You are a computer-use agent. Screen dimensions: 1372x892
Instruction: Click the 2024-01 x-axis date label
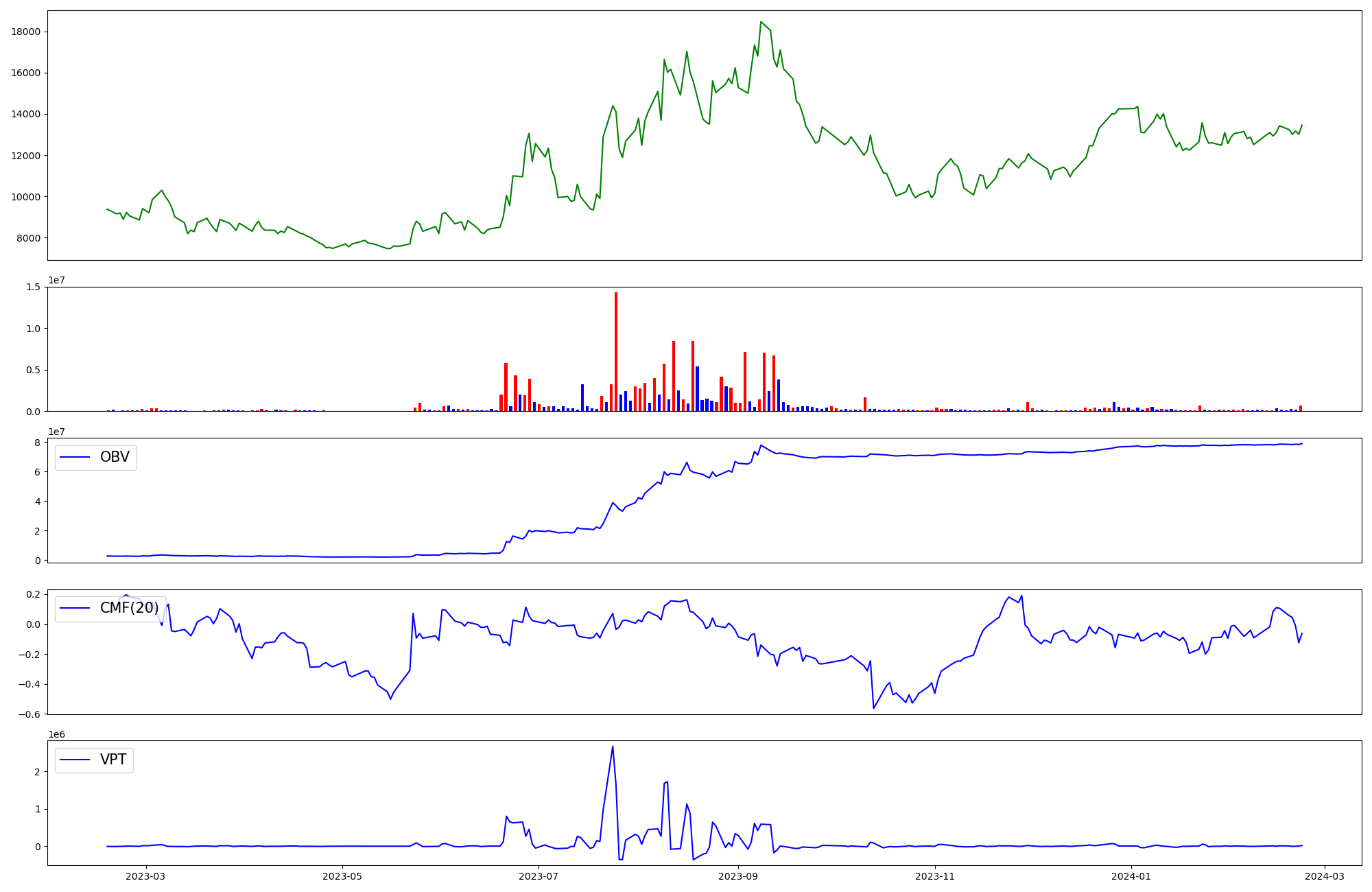tap(1131, 876)
